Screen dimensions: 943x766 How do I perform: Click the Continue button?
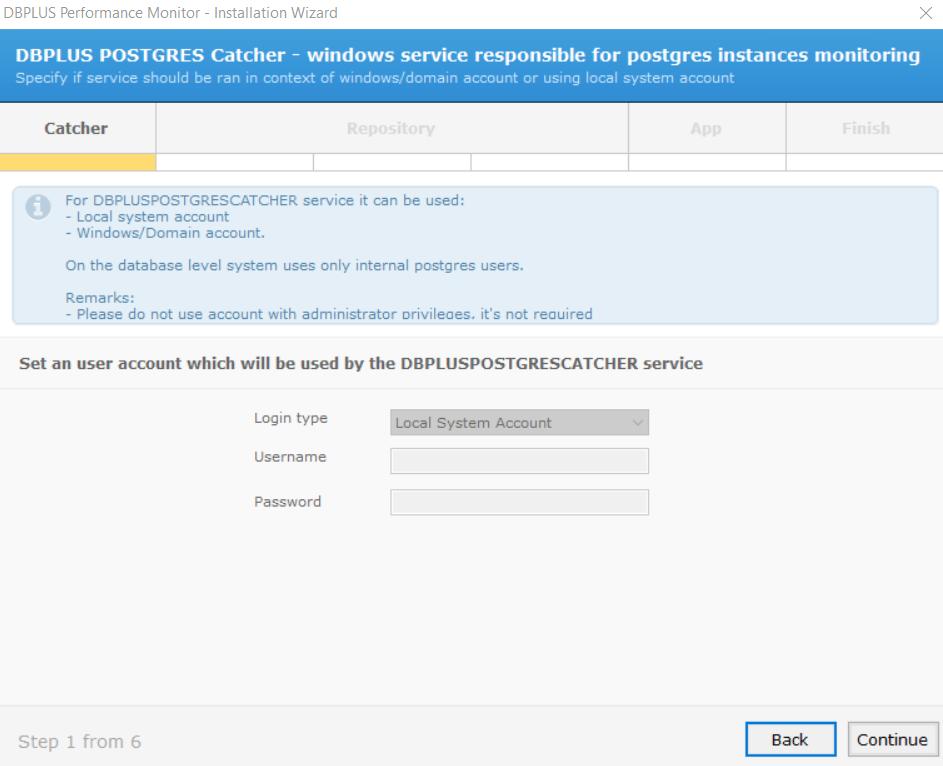point(892,739)
